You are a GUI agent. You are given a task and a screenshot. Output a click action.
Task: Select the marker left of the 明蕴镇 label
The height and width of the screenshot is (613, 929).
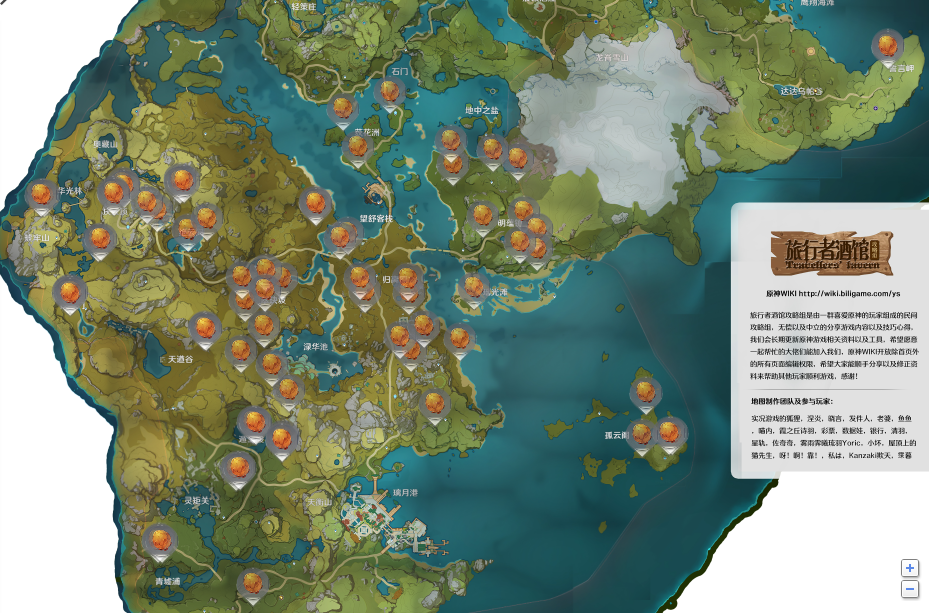pos(482,218)
